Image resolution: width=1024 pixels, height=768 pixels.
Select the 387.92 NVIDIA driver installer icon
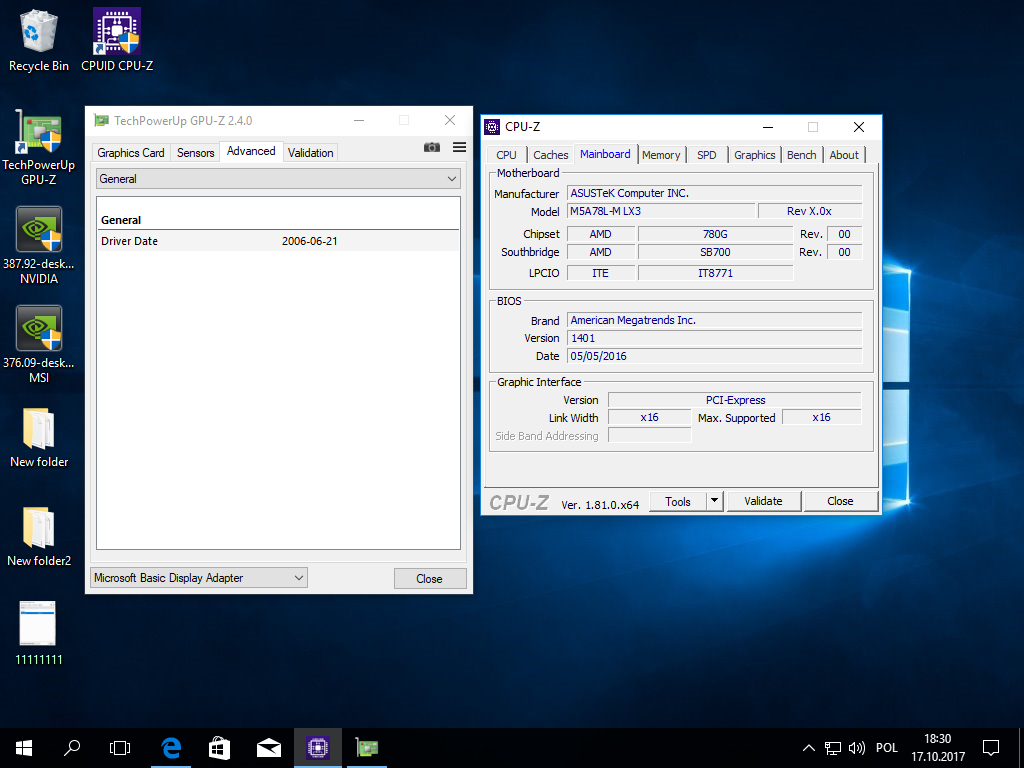39,246
